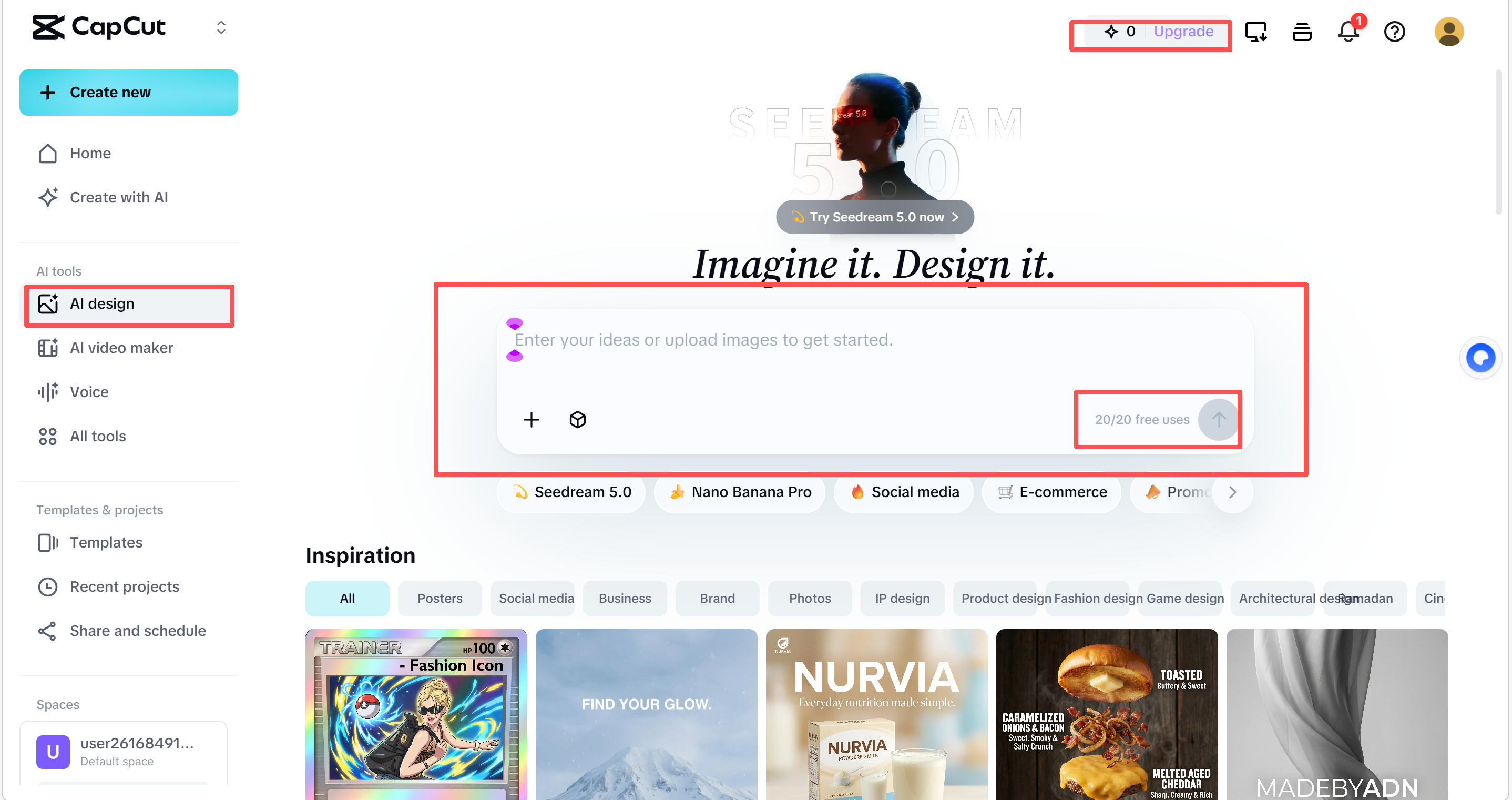
Task: Open the chat assistant bubble
Action: [1481, 357]
